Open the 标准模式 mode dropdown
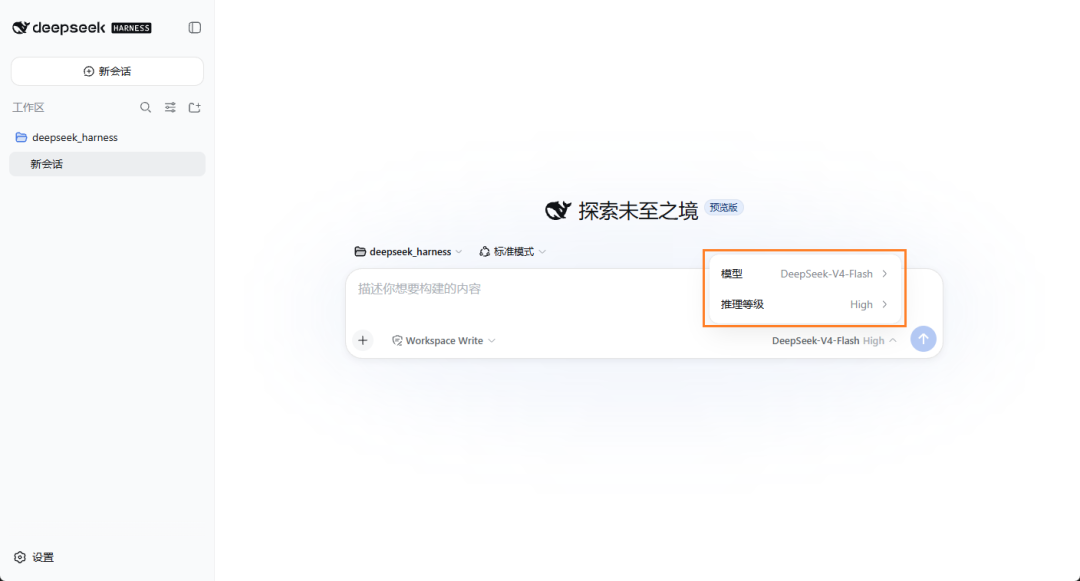 (513, 252)
